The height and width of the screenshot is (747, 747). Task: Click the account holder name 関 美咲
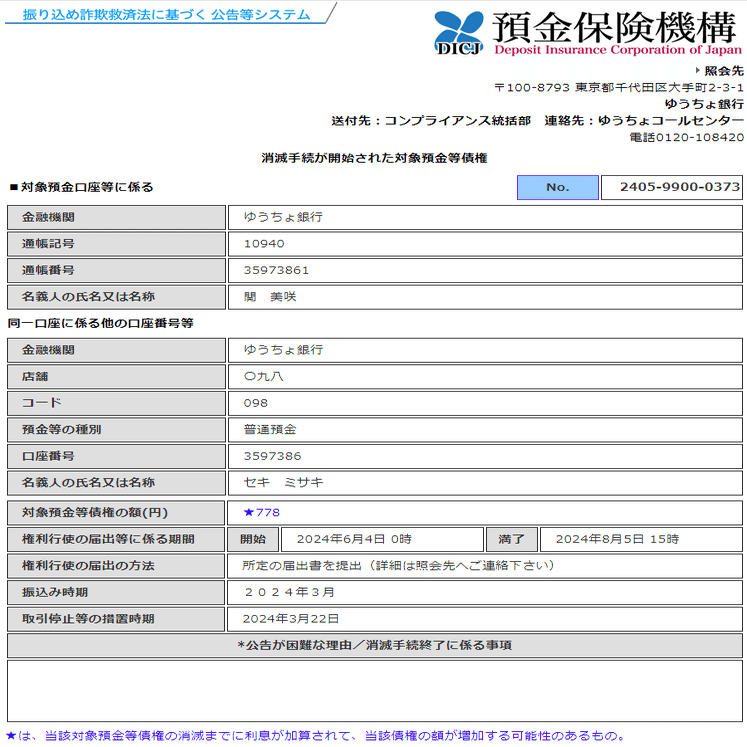tap(270, 297)
